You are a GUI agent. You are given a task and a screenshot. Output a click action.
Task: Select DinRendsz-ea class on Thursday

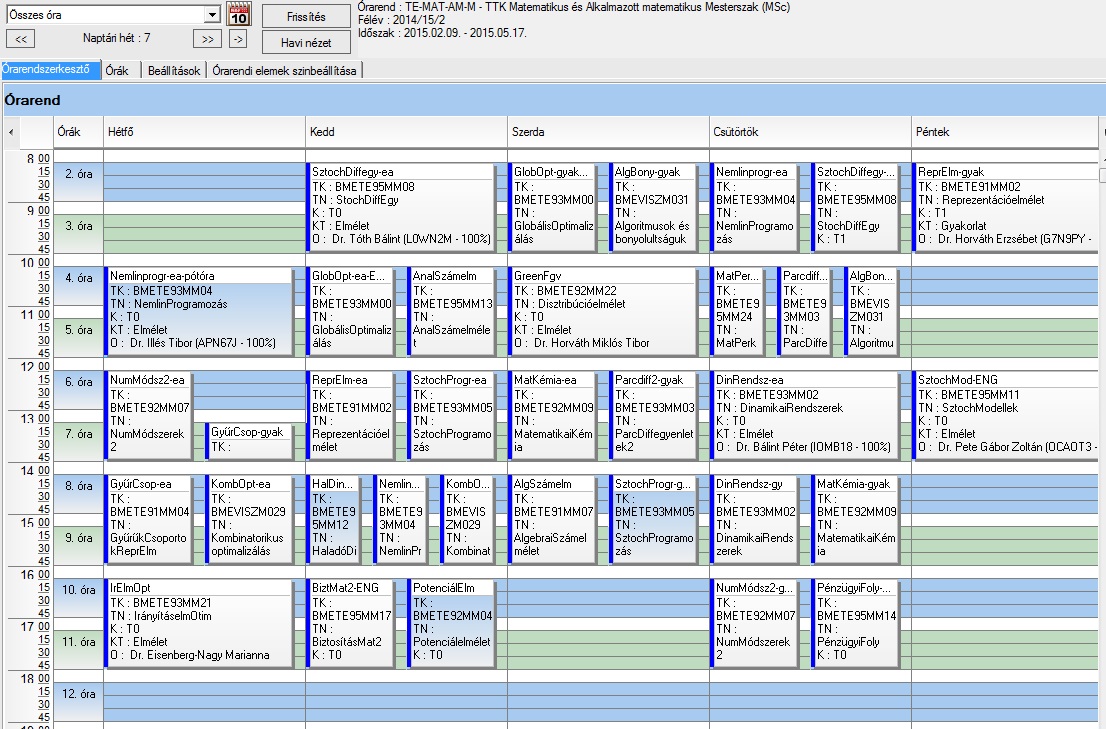(806, 416)
